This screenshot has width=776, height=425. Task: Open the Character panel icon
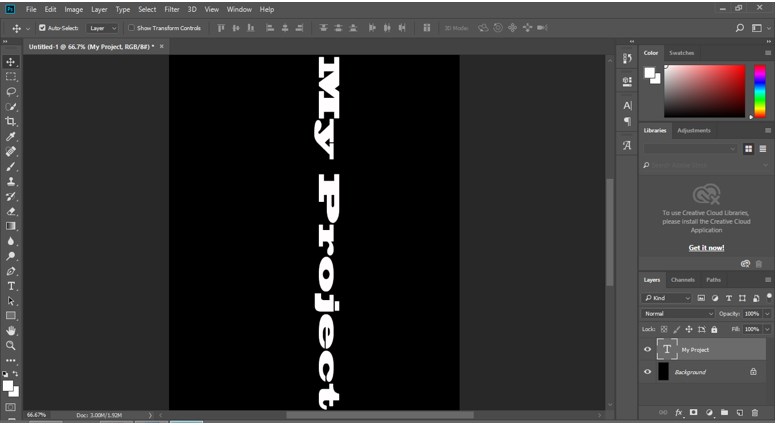(627, 105)
